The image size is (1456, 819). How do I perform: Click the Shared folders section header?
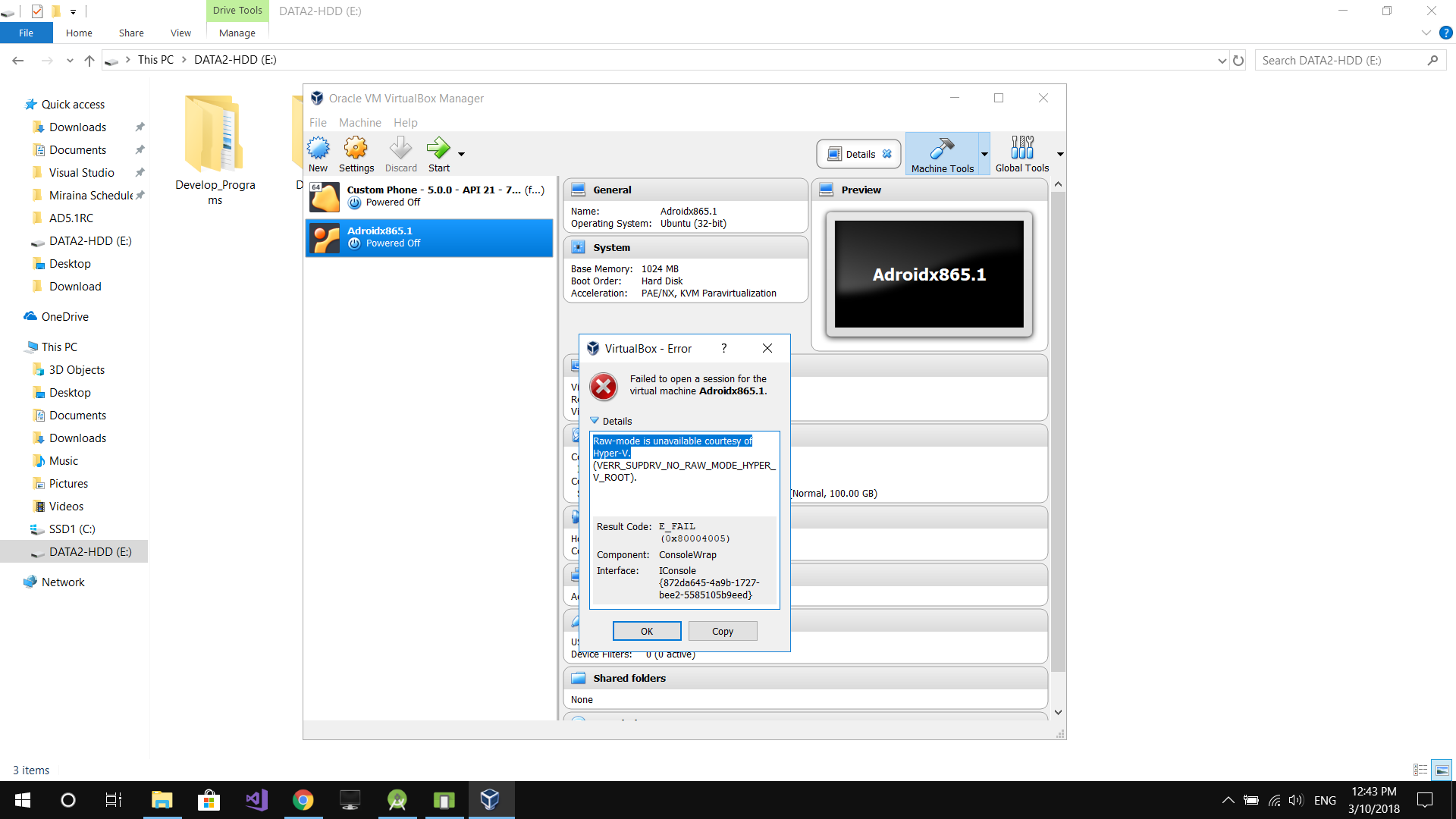coord(805,678)
